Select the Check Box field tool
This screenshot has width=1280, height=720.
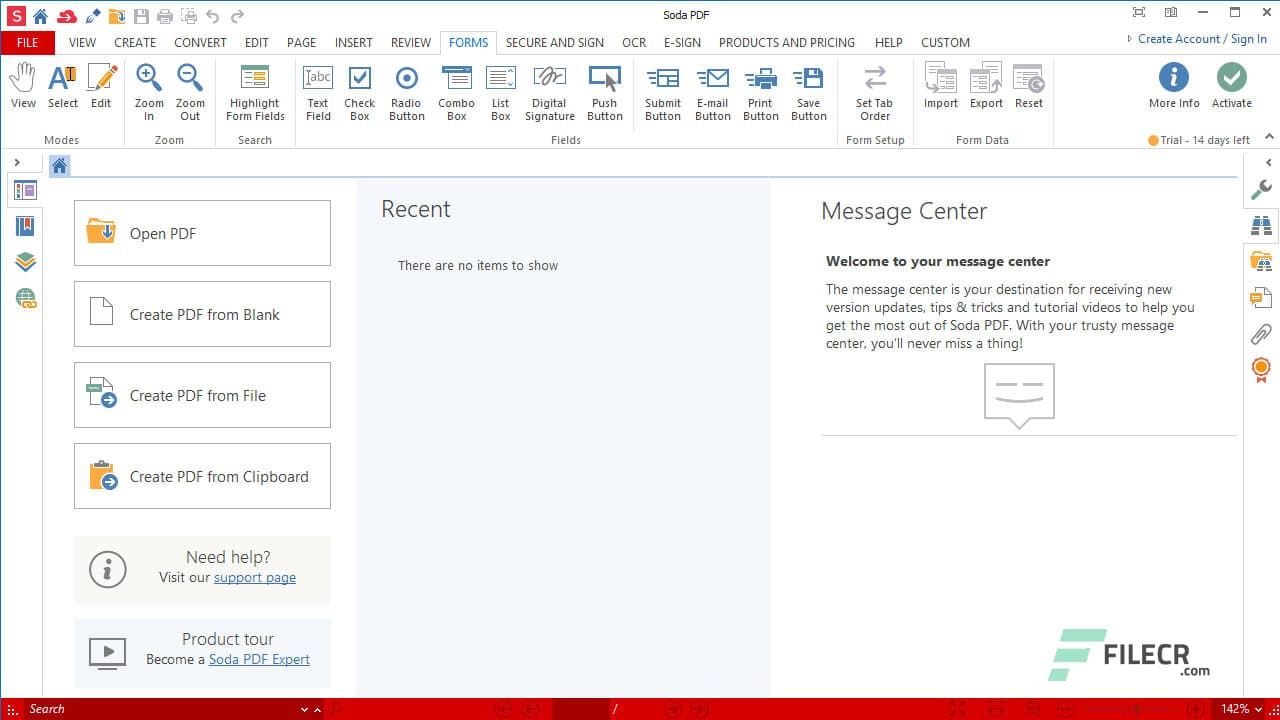(x=359, y=91)
